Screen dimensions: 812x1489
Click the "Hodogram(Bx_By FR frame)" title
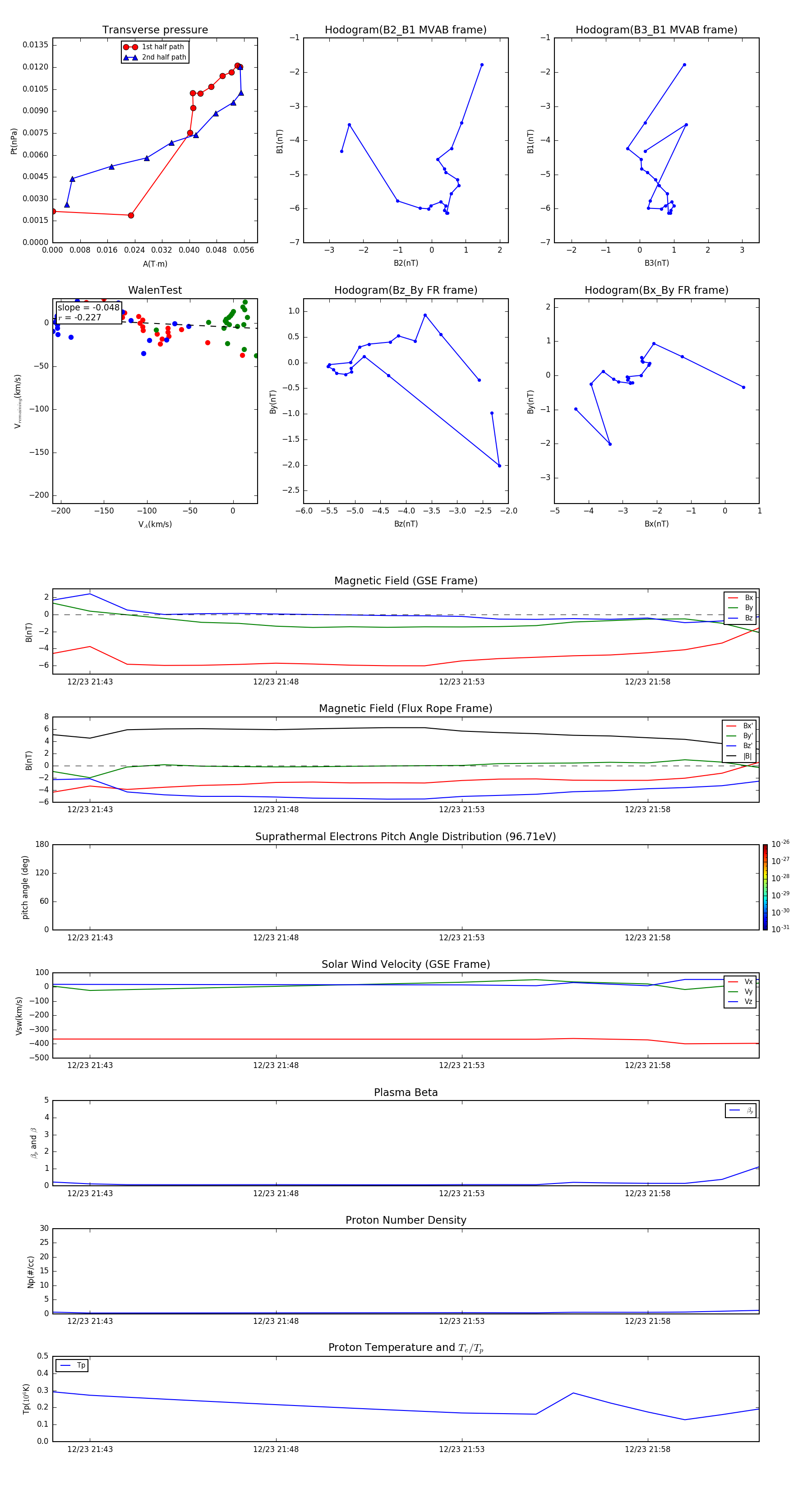pos(656,290)
